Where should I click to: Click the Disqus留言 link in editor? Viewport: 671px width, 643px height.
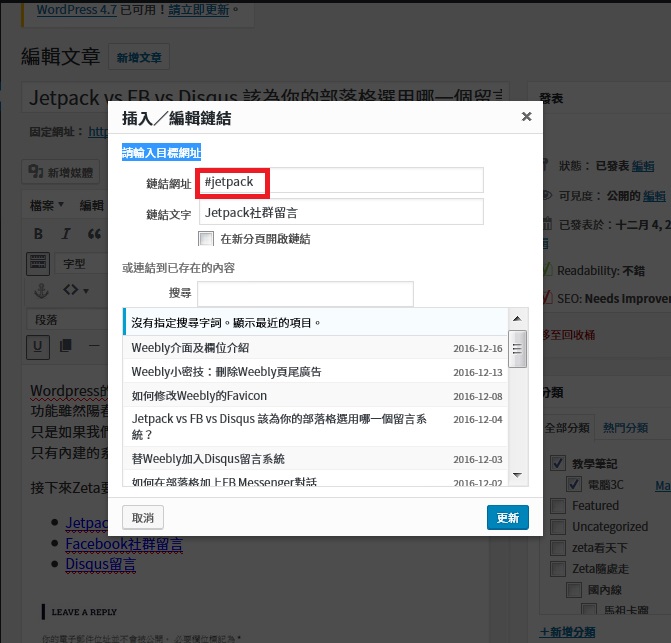pos(101,564)
